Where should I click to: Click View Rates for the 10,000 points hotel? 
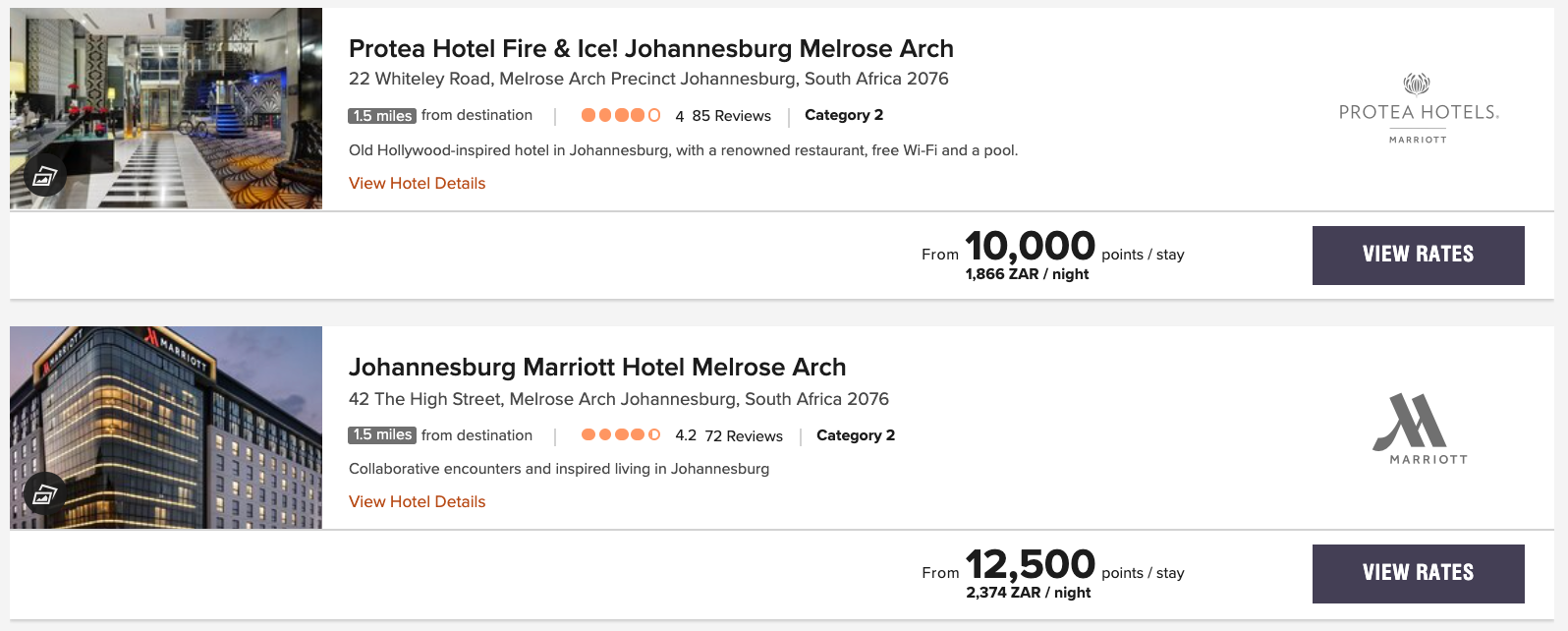(x=1418, y=255)
